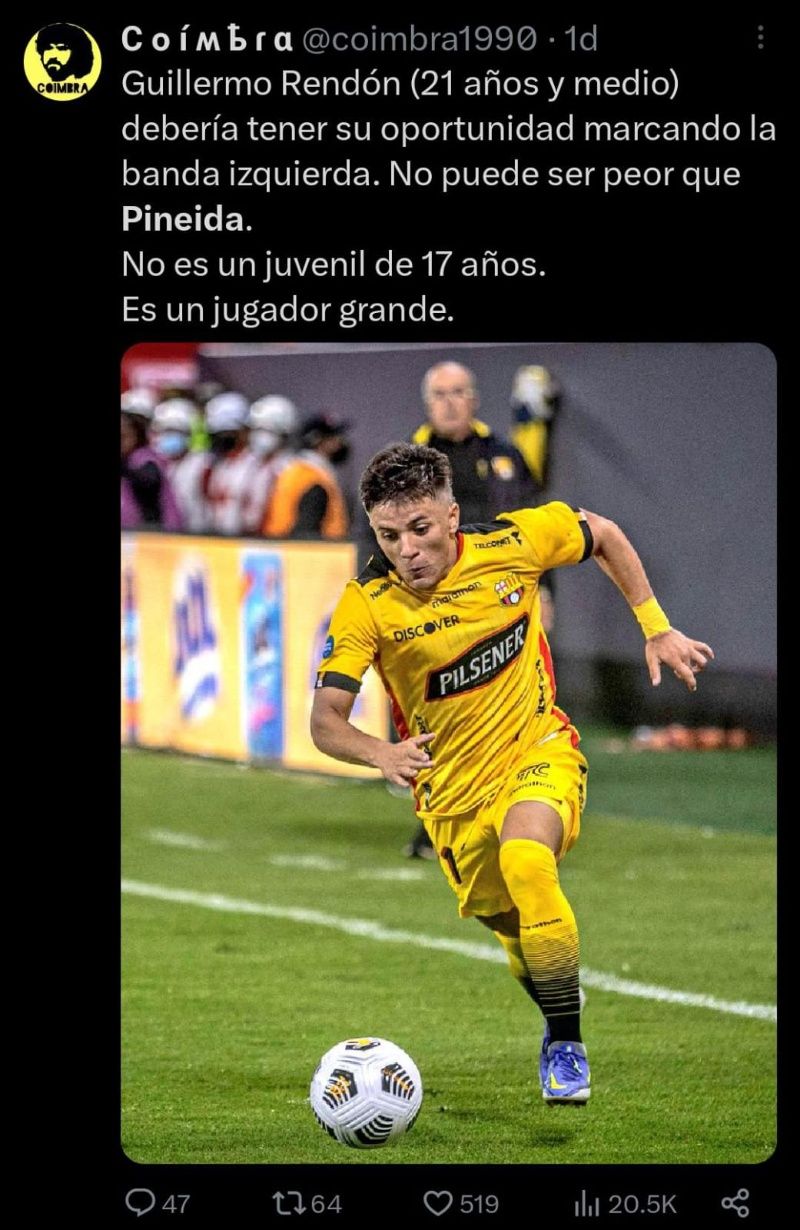Open the attached footballer photo
This screenshot has width=800, height=1230.
[449, 753]
